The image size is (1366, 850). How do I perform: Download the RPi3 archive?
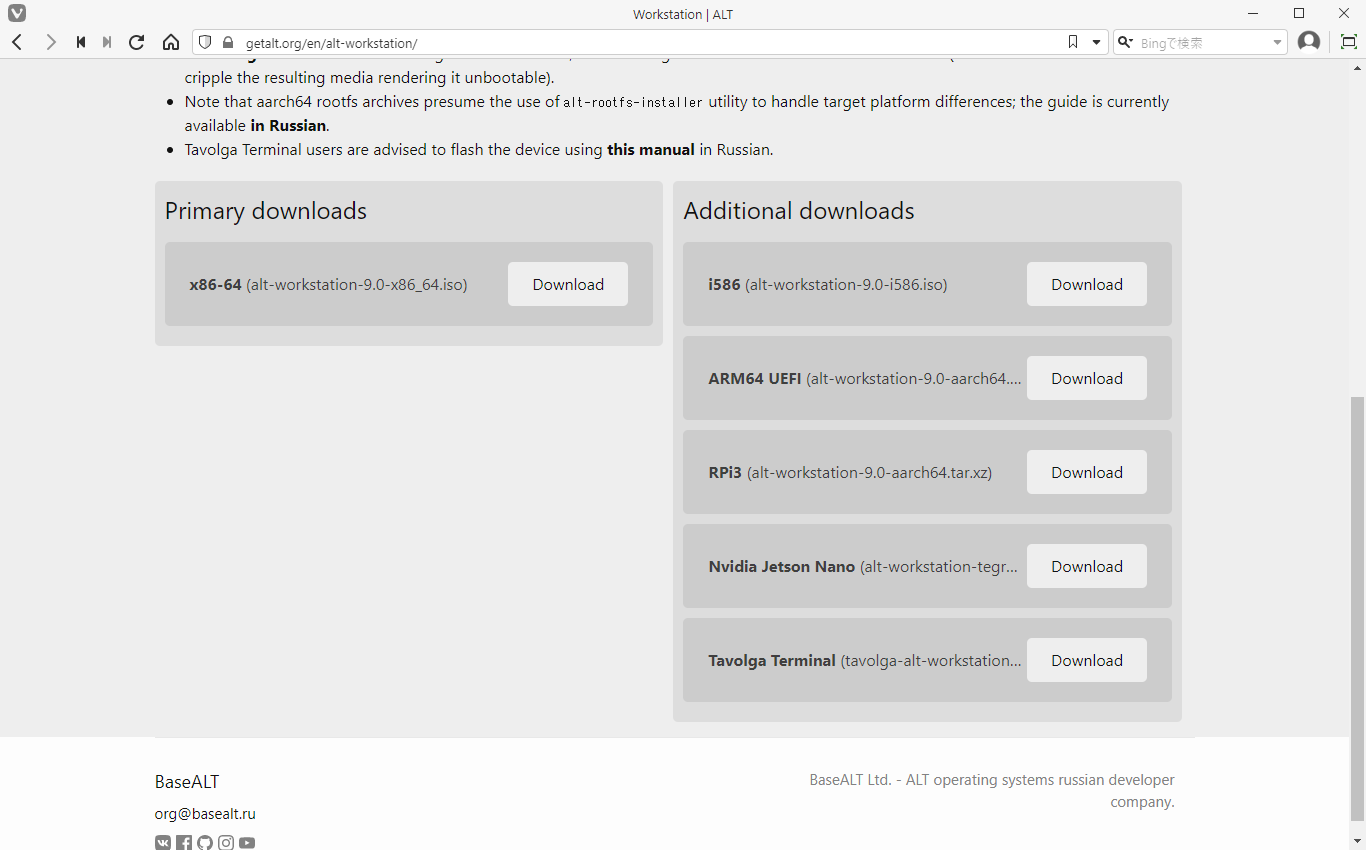(1087, 472)
